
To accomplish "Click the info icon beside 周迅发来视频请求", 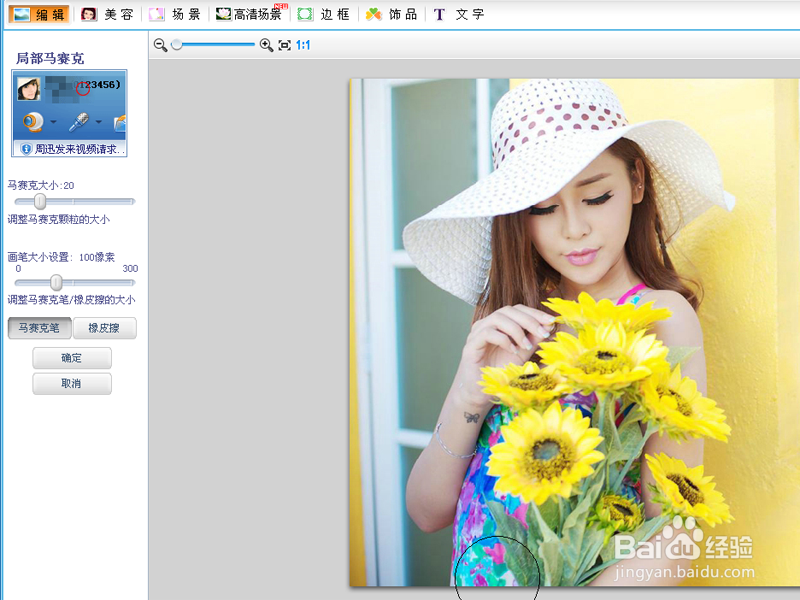I will [x=26, y=149].
